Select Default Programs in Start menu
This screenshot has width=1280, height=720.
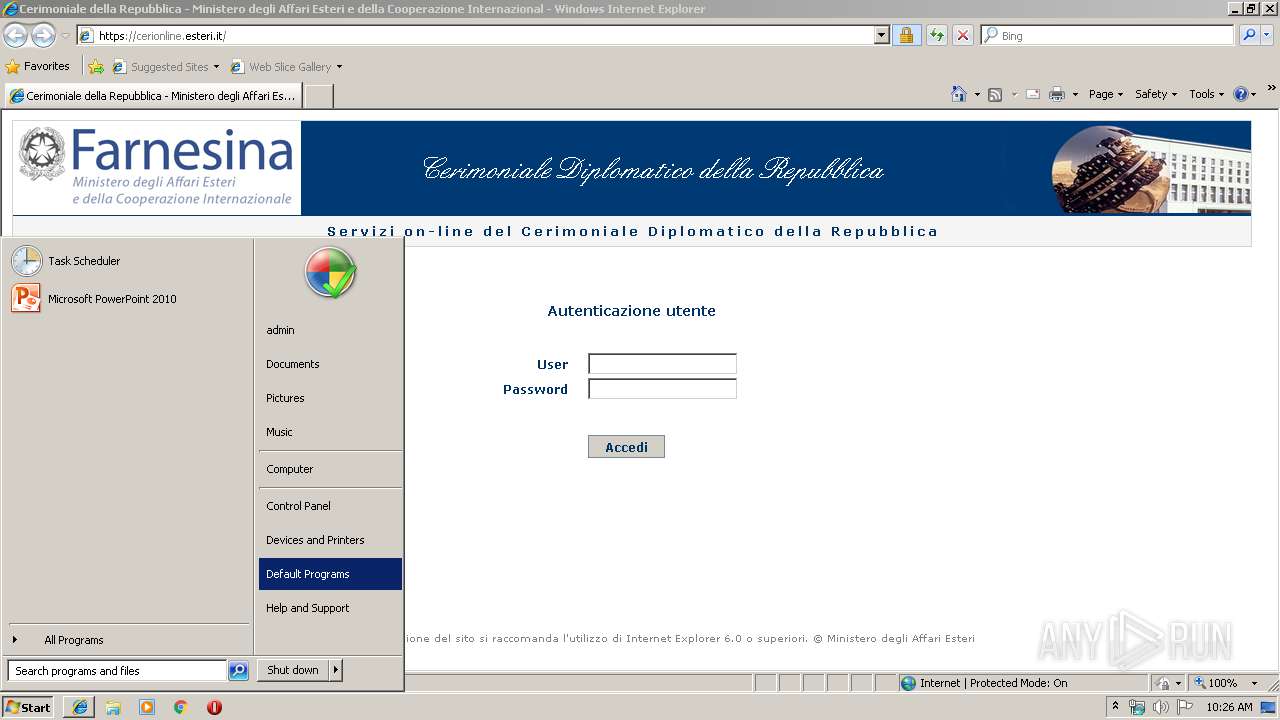[x=330, y=574]
